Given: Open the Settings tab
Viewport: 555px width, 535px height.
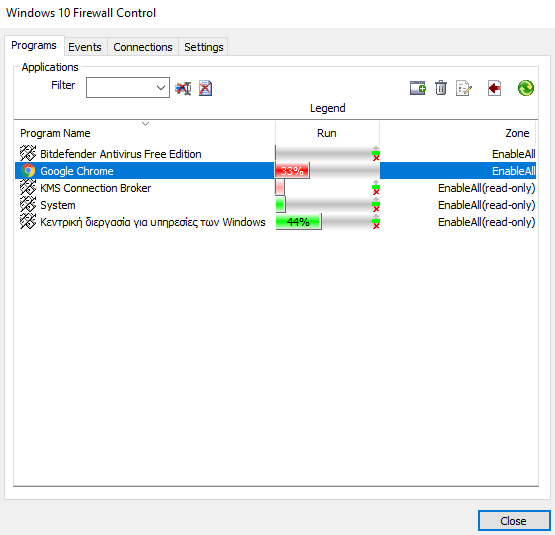Looking at the screenshot, I should coord(204,47).
